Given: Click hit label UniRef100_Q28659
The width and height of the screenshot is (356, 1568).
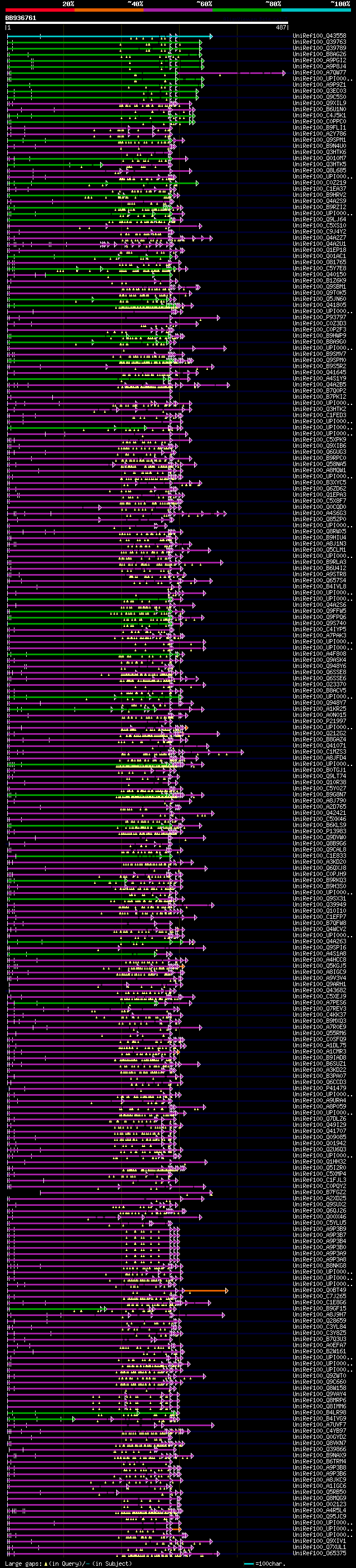Looking at the screenshot, I should (319, 1320).
